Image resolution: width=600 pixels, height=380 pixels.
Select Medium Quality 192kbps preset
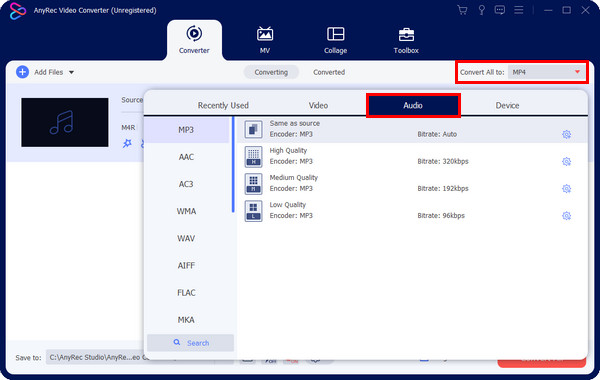pos(412,183)
